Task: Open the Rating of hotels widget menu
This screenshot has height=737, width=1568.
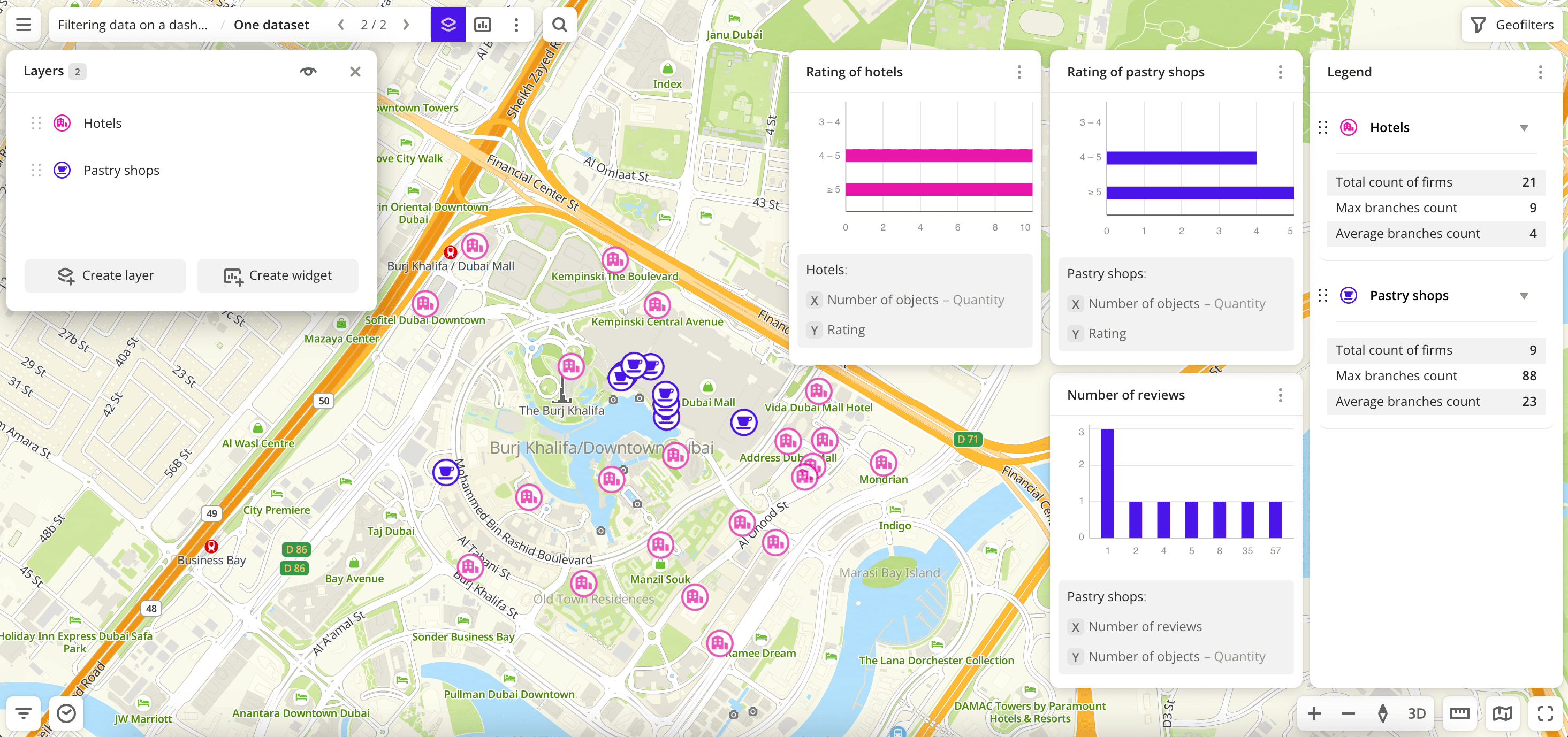Action: point(1019,71)
